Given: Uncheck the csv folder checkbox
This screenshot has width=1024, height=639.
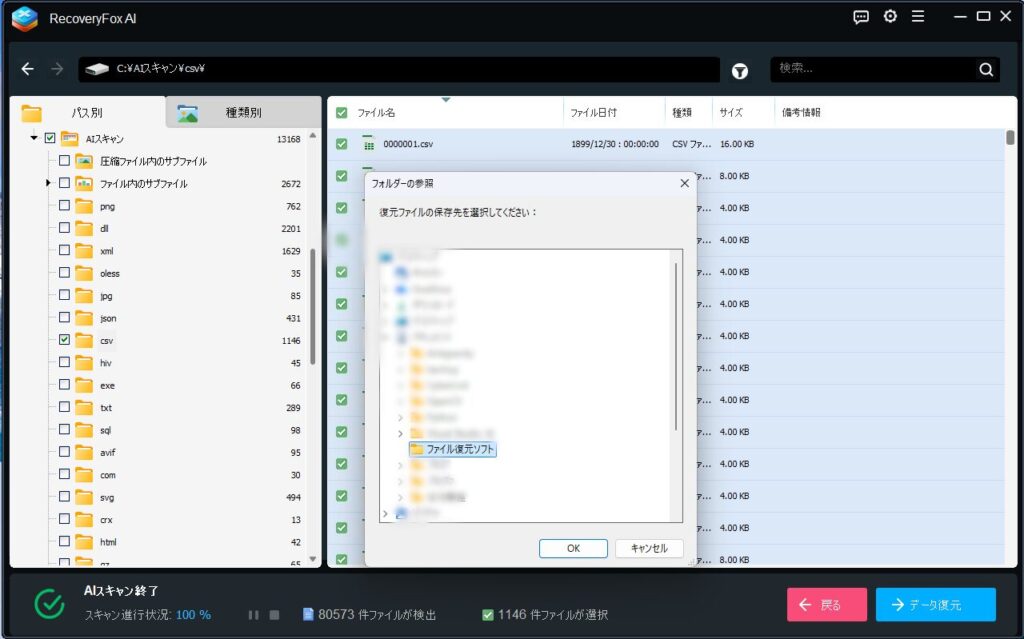Looking at the screenshot, I should click(x=64, y=340).
